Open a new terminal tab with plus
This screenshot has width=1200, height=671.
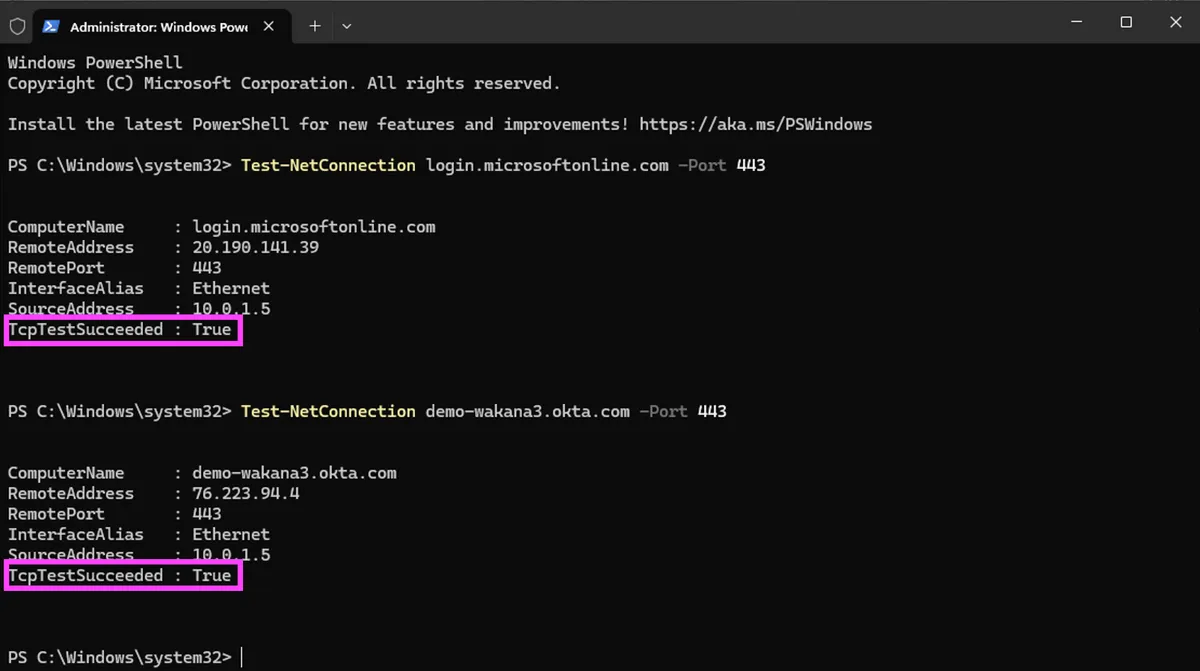(314, 26)
